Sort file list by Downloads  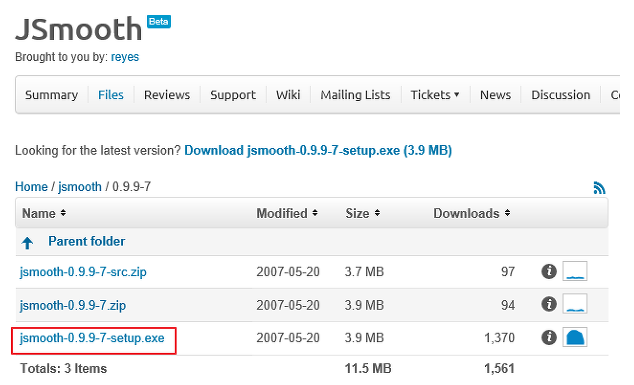pyautogui.click(x=471, y=213)
